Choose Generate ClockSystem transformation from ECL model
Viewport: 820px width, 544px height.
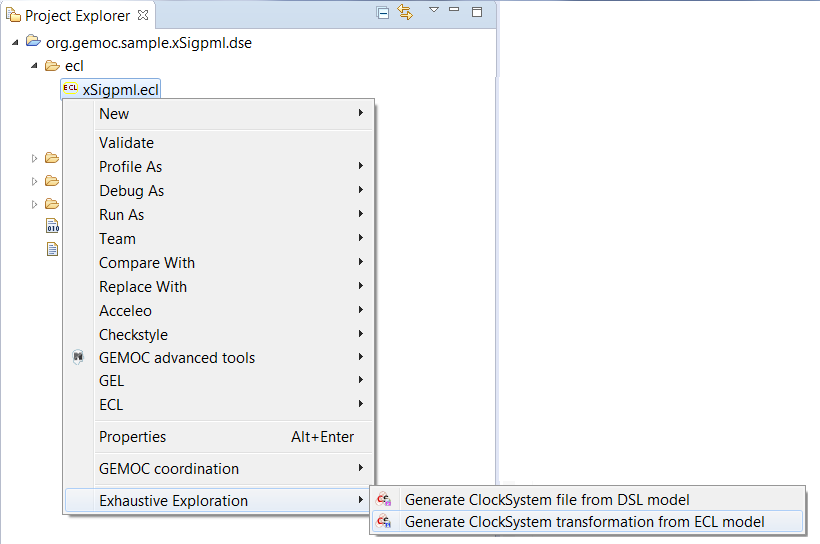coord(584,522)
